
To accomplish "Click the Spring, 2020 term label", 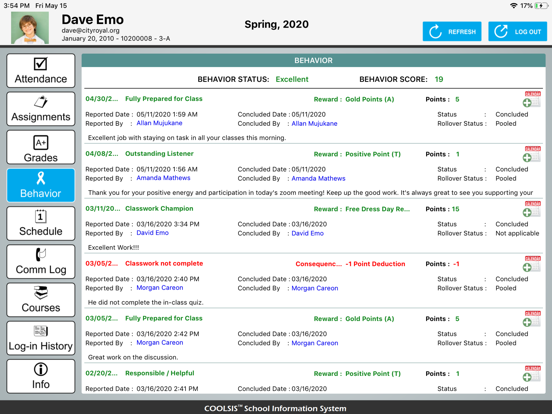I will (276, 24).
